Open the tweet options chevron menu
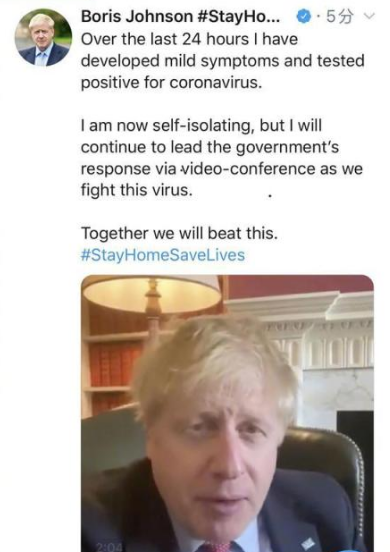The image size is (390, 552). pos(369,16)
